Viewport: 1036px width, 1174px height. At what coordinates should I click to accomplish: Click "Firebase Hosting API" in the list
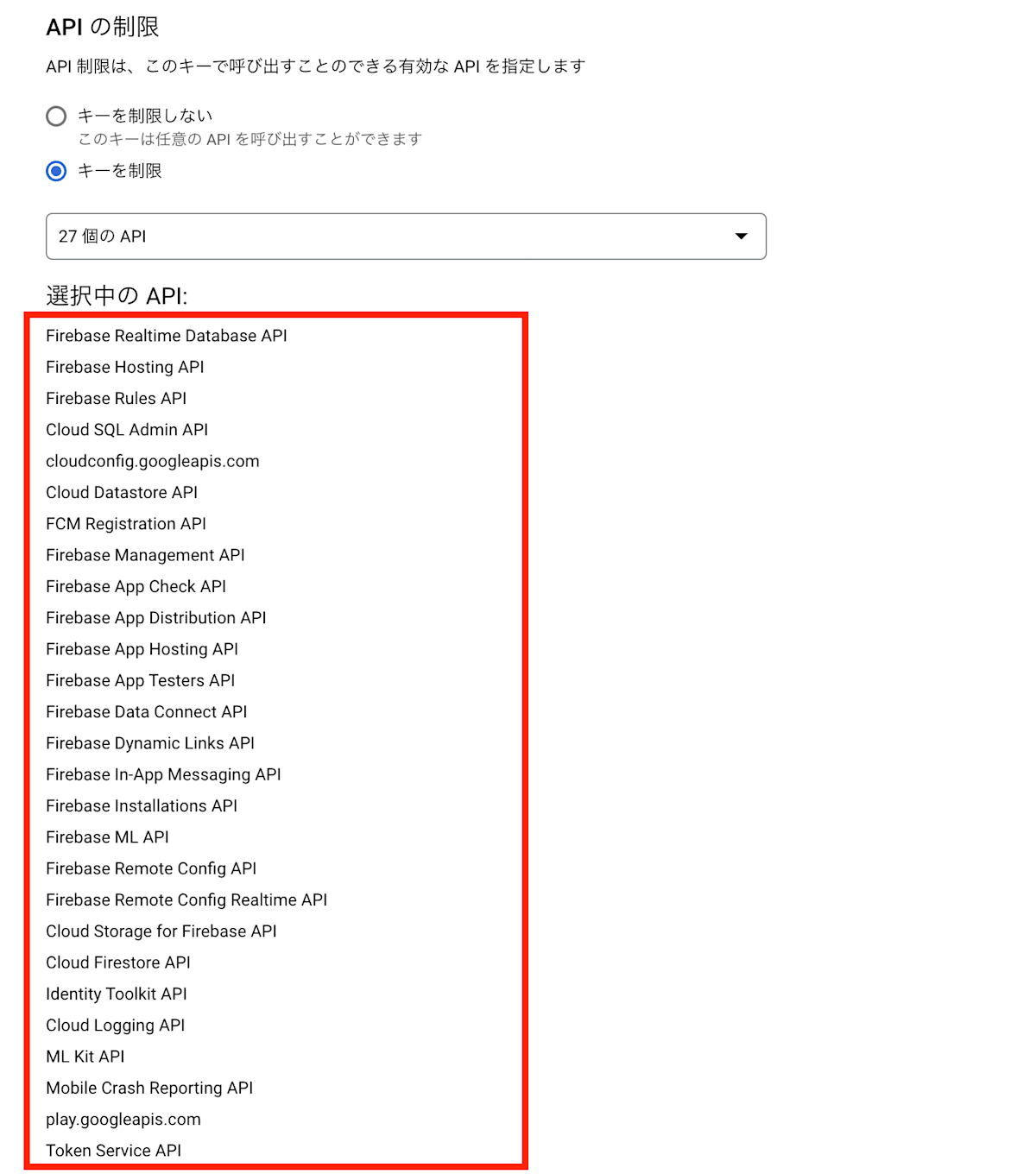125,367
